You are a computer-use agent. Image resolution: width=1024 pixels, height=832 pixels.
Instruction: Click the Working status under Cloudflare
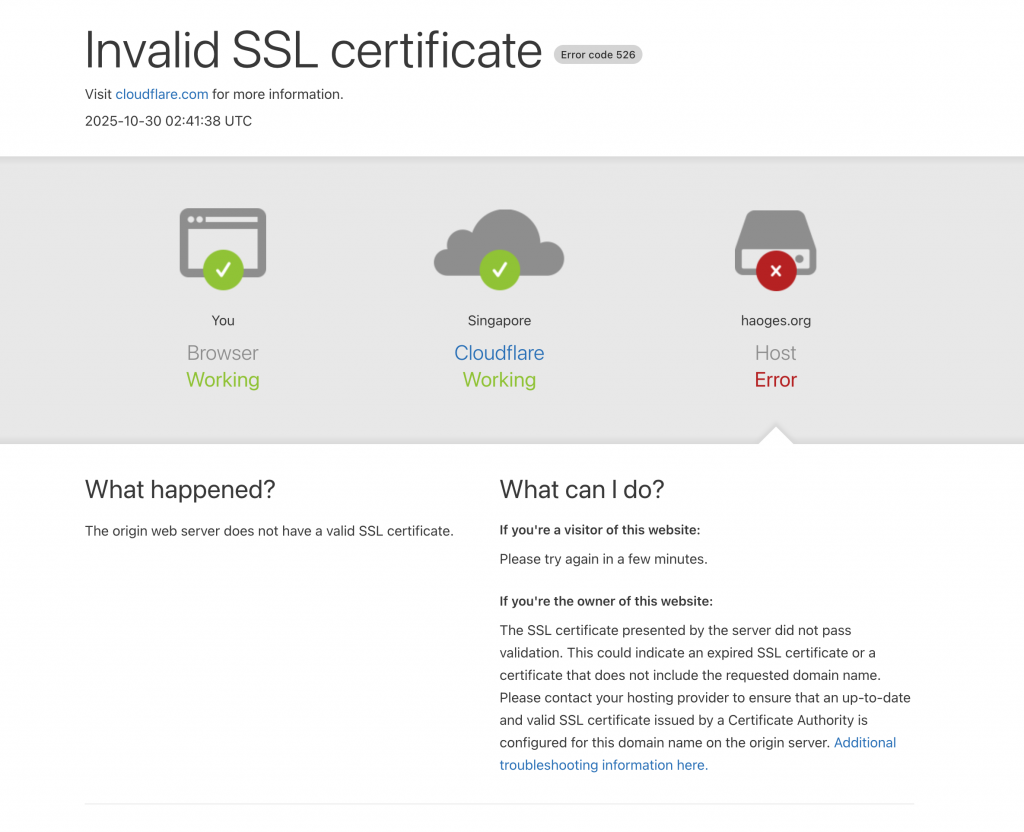coord(499,380)
